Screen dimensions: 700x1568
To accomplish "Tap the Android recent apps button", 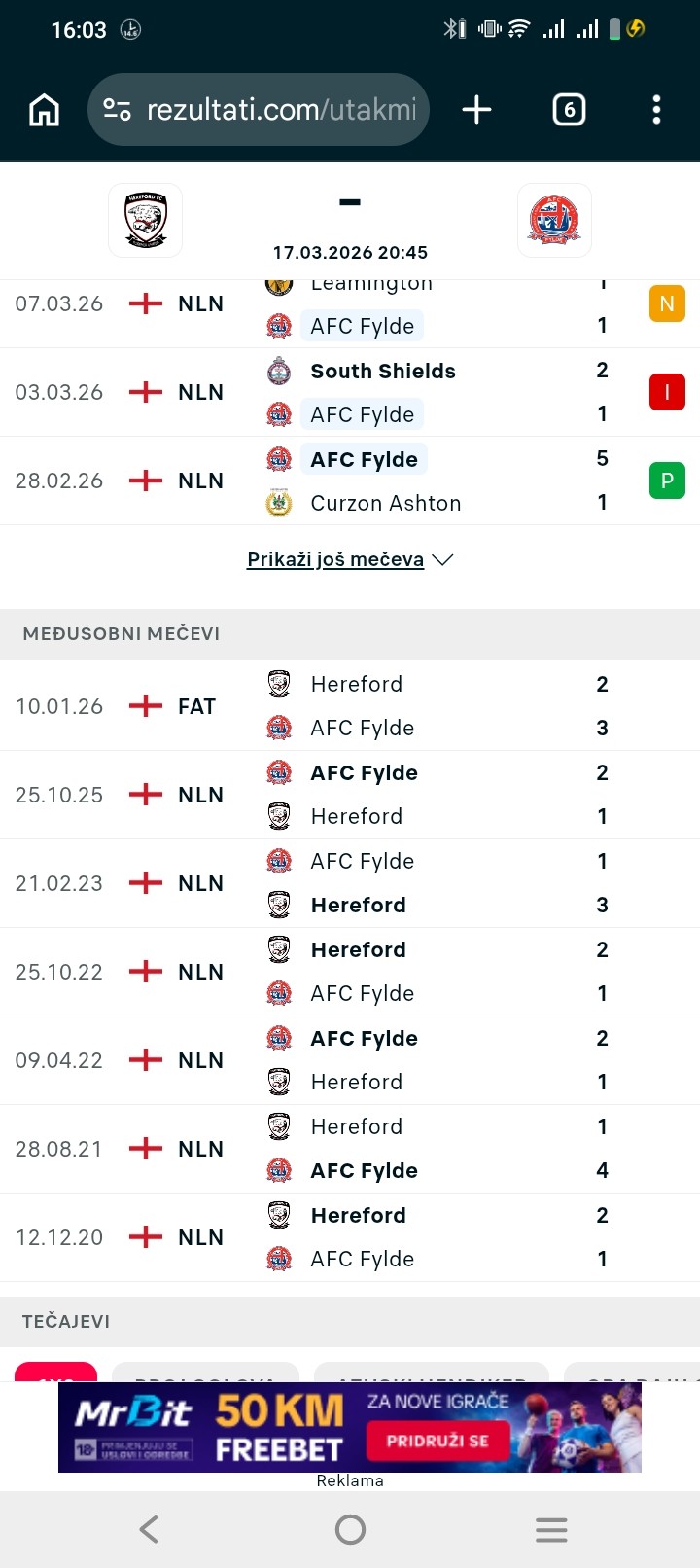I will (551, 1530).
